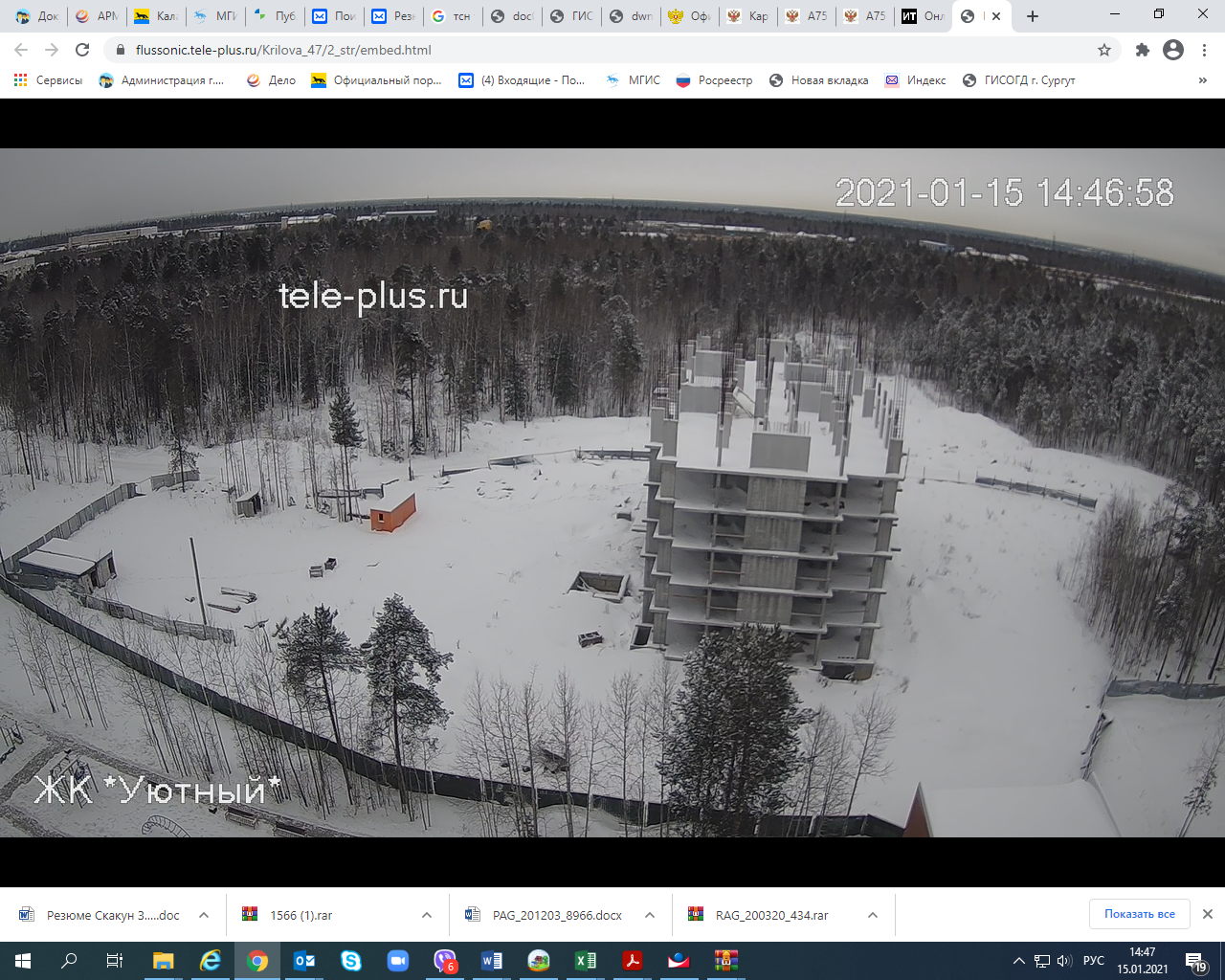Show more bookmarks with the chevron
The width and height of the screenshot is (1225, 980).
(1203, 80)
